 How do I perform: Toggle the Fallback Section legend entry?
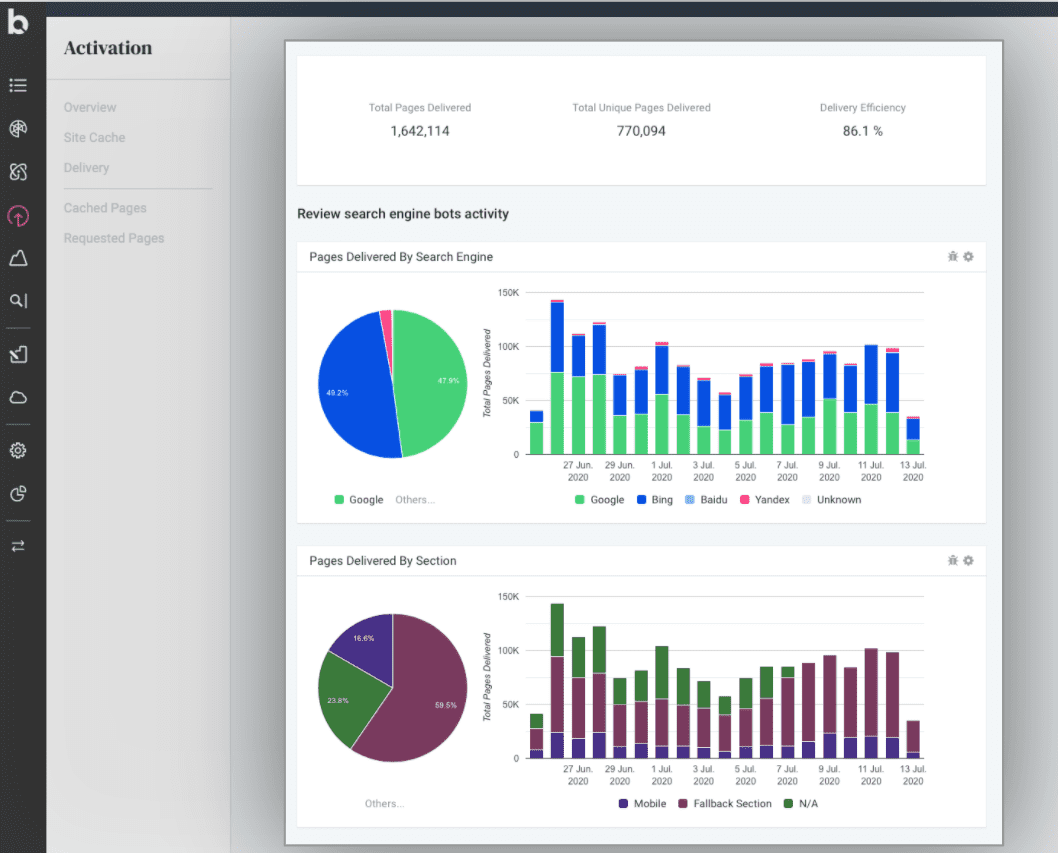[x=725, y=804]
